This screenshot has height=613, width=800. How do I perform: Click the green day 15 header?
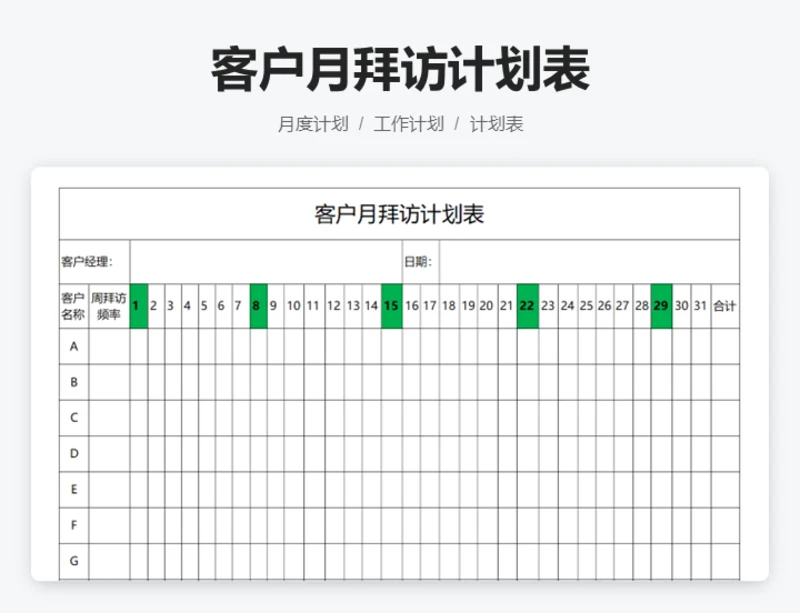[392, 306]
